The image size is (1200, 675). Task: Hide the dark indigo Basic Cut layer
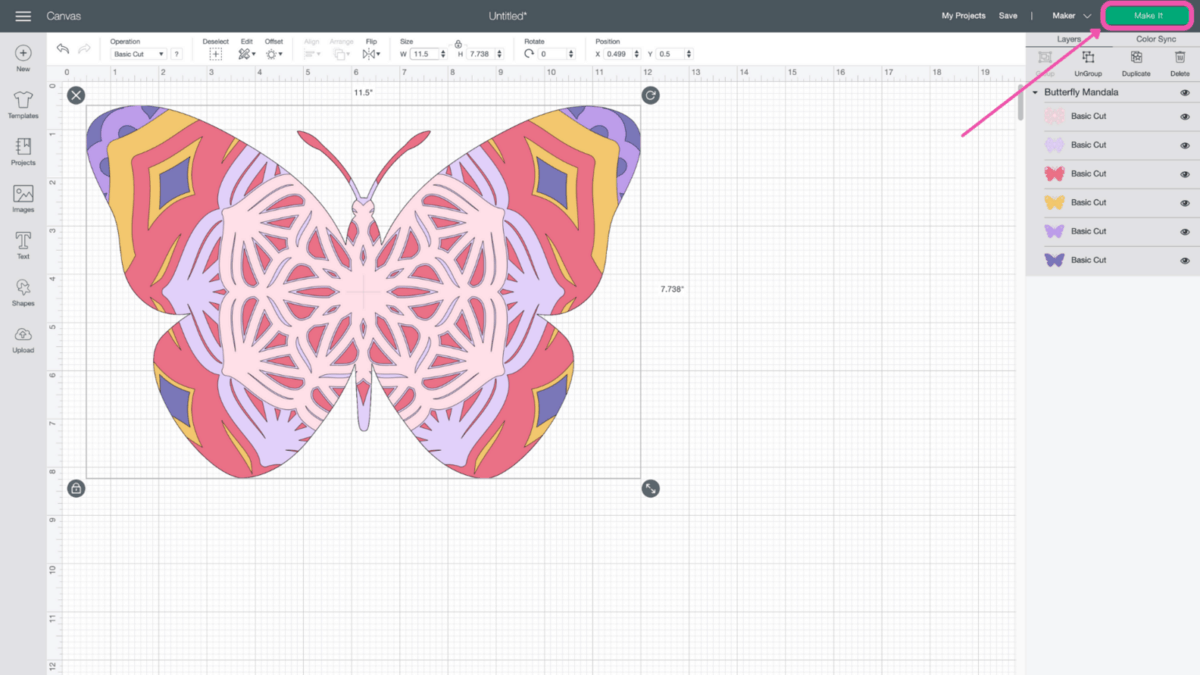[1185, 260]
